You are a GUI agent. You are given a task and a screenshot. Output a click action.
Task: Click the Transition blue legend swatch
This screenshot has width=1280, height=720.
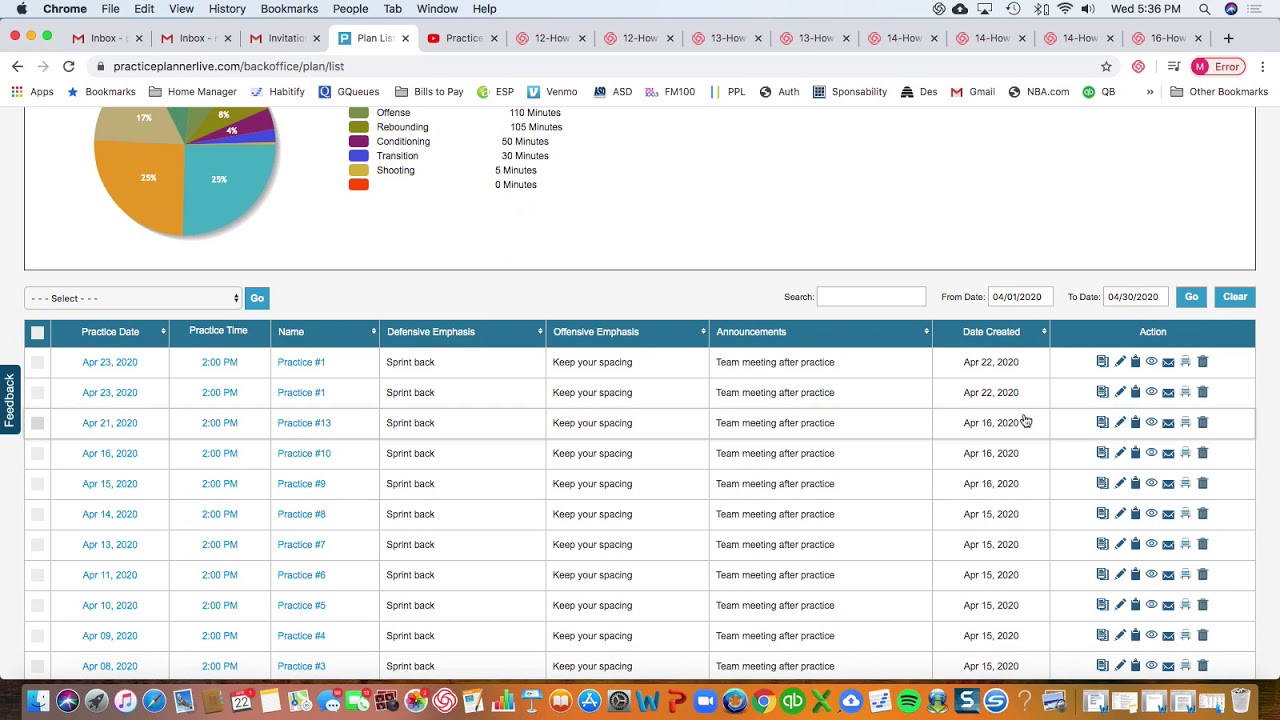pyautogui.click(x=358, y=156)
